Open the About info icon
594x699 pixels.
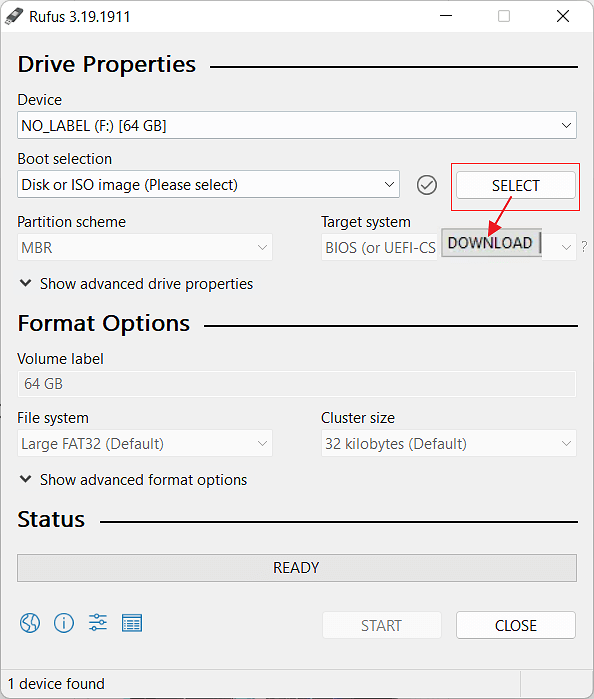64,623
